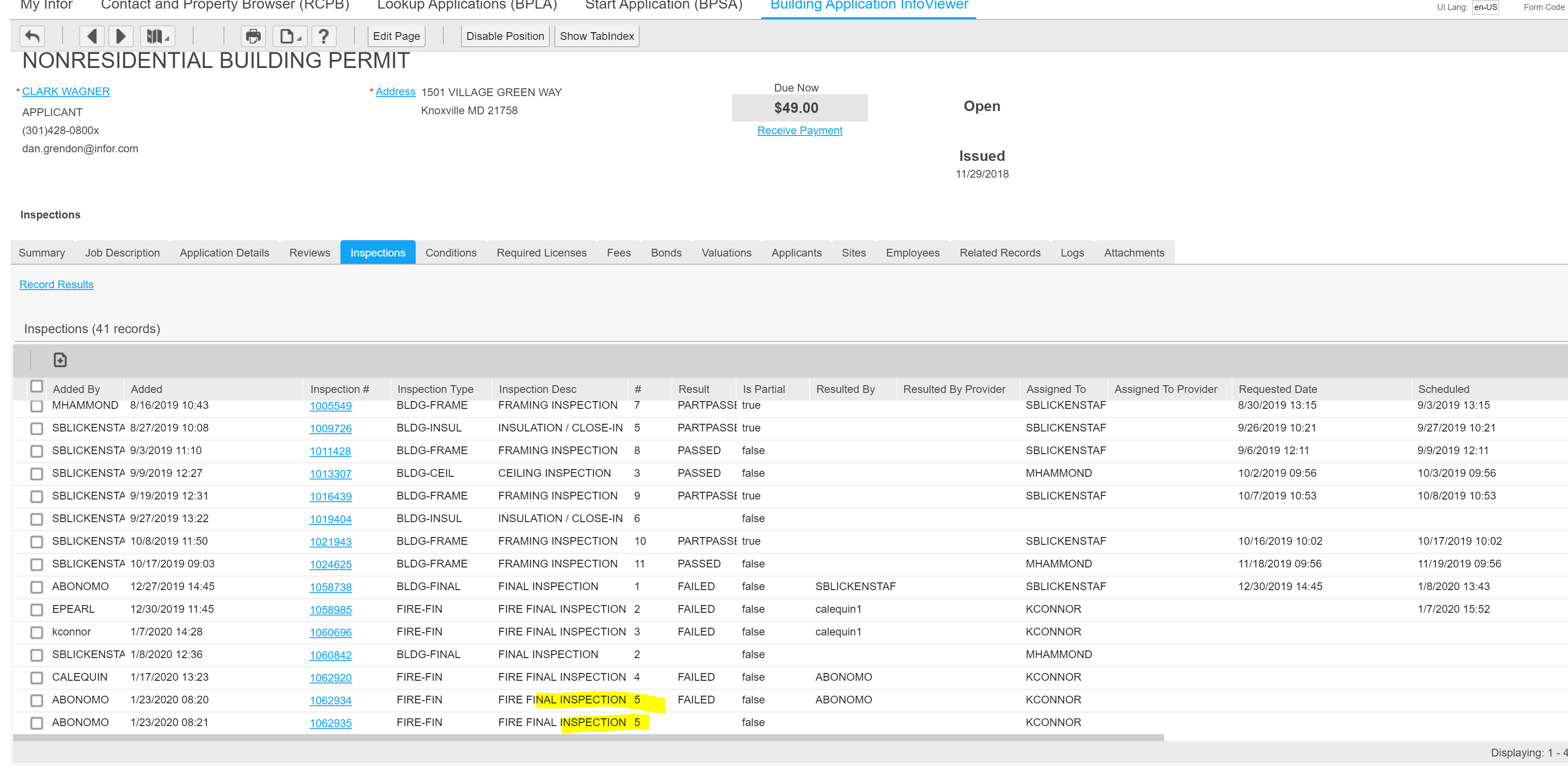
Task: Click the printer icon
Action: (x=252, y=37)
